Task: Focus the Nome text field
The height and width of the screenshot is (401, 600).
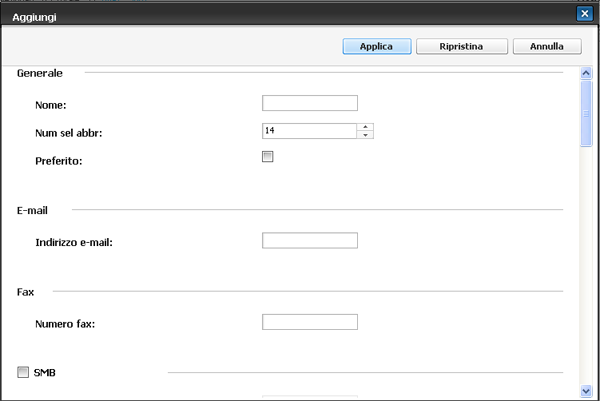Action: click(309, 103)
